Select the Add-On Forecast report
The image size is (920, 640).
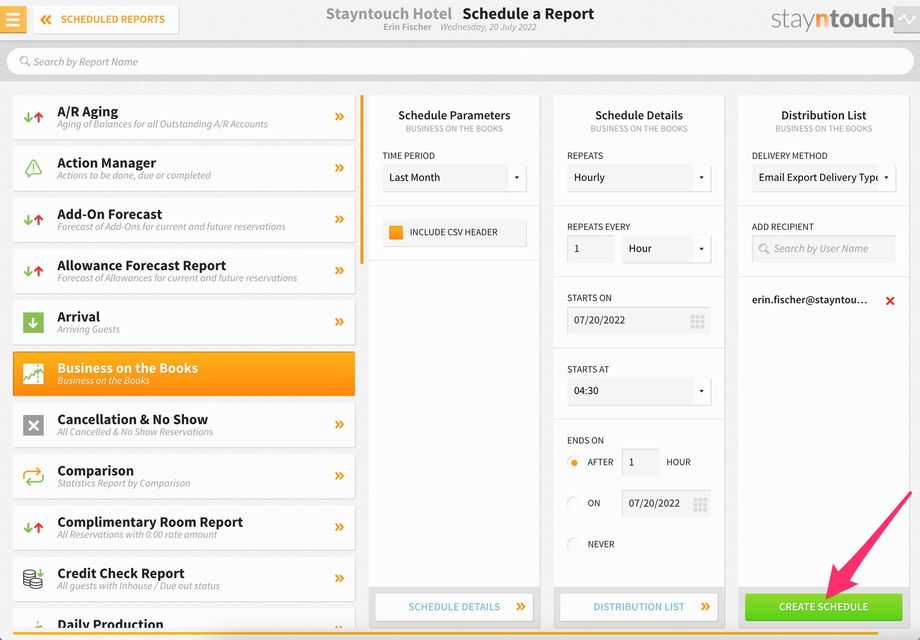(184, 220)
